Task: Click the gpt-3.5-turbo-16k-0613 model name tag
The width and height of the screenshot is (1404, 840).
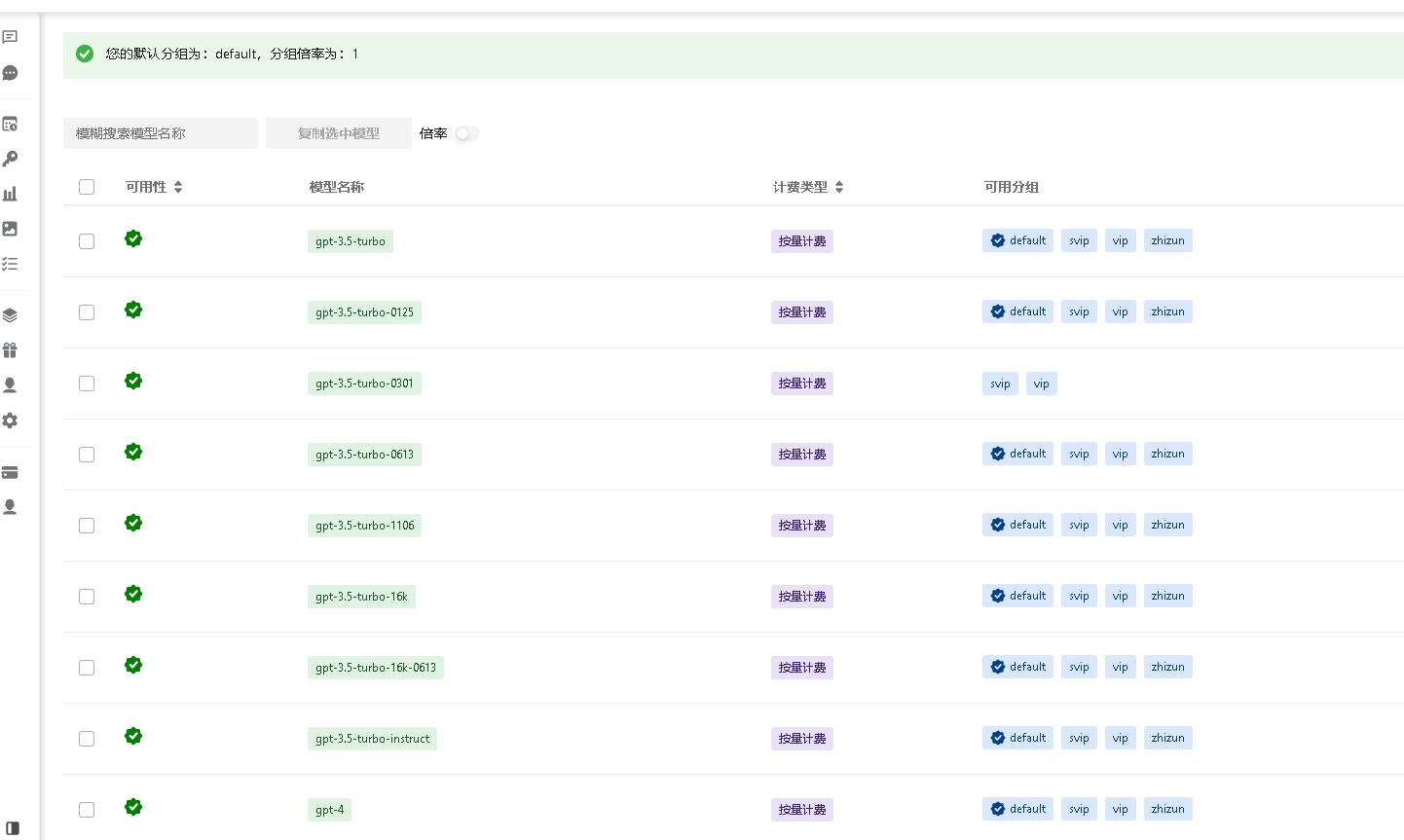Action: pos(376,668)
